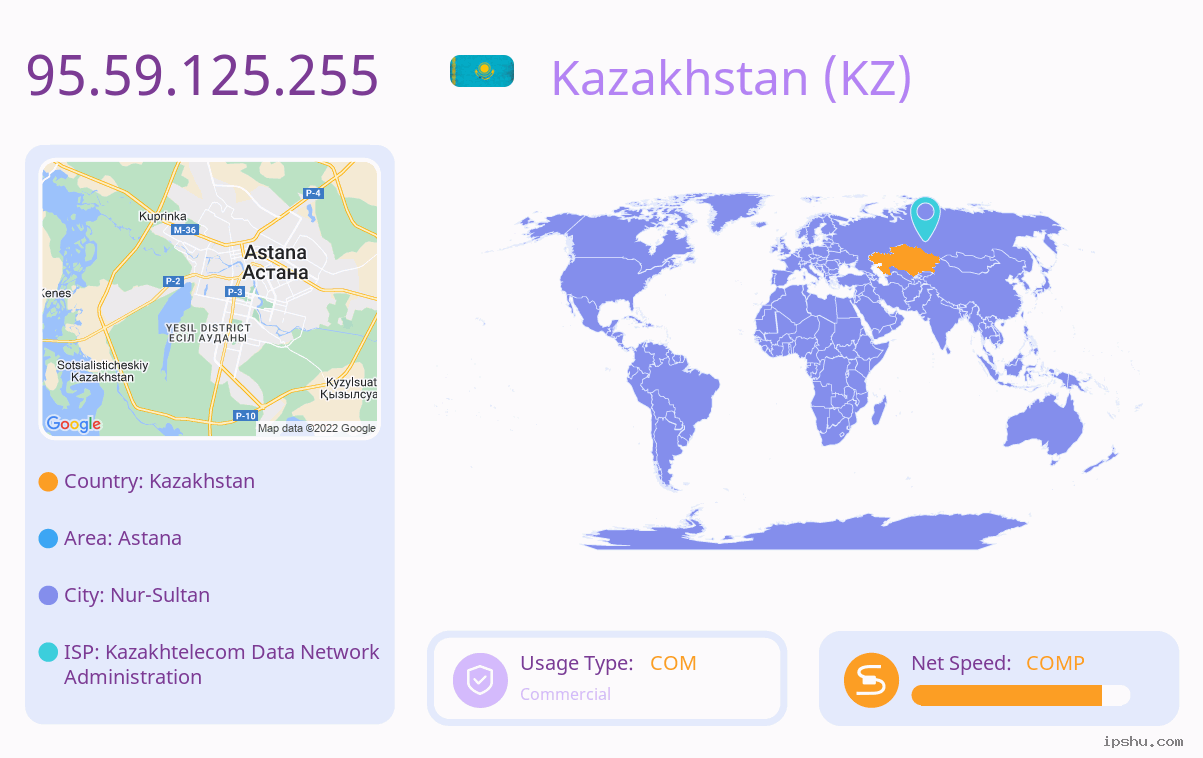Click the IP address 95.59.125.255 heading
The image size is (1203, 758).
[202, 75]
